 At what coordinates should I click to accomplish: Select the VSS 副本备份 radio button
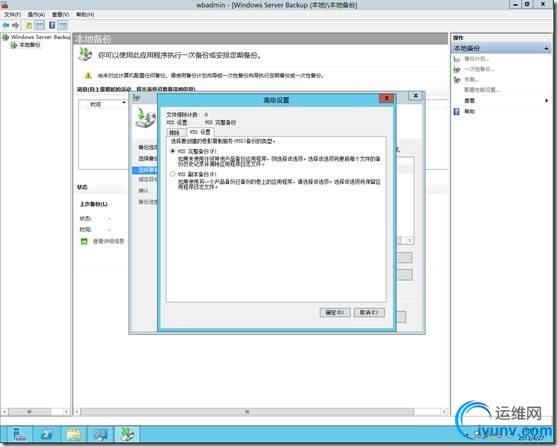pos(173,174)
